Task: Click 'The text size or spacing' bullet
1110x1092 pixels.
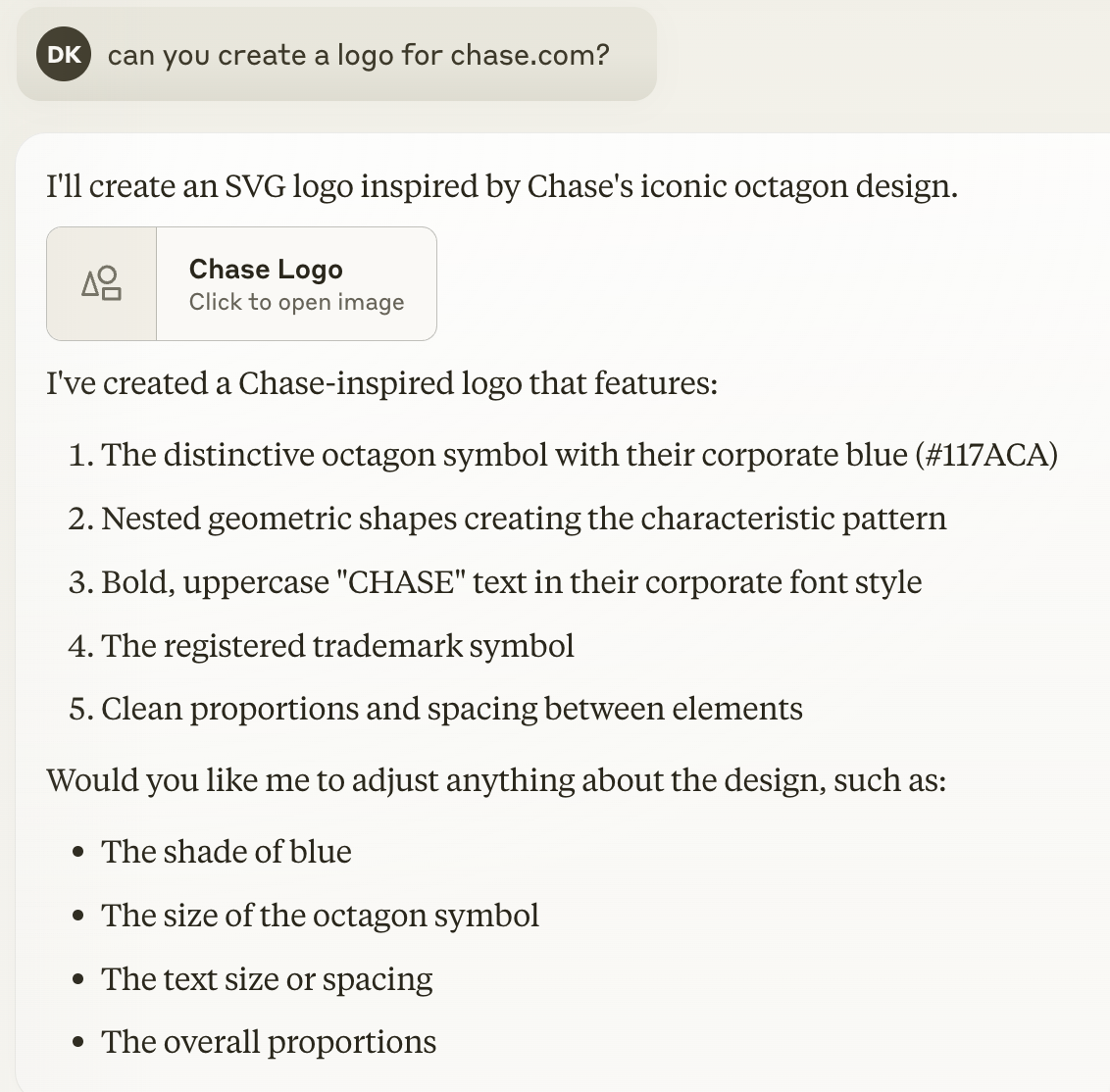Action: click(267, 979)
